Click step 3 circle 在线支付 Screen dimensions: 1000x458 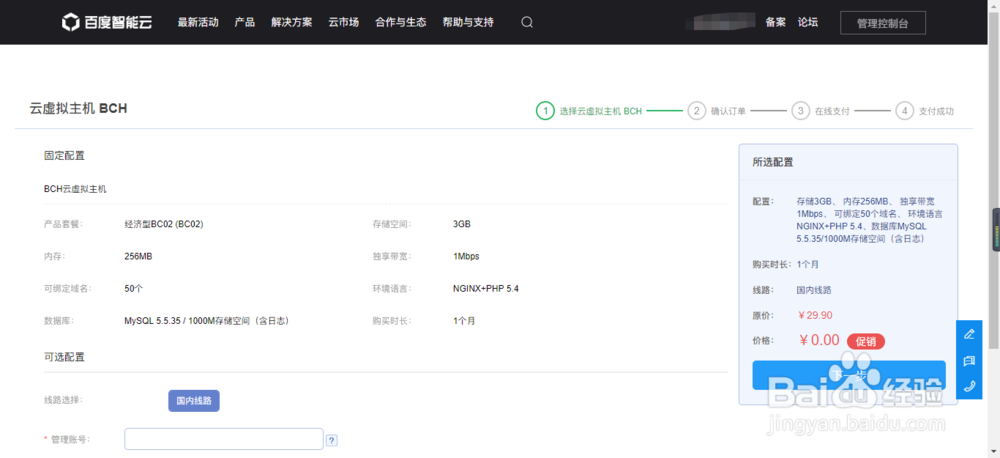pyautogui.click(x=800, y=111)
